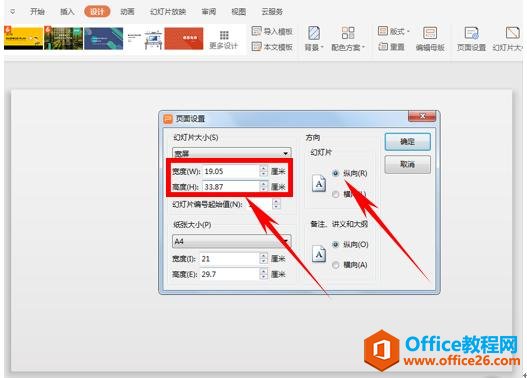Switch to the 插入 tab
Screen dimensions: 527x378
[67, 12]
